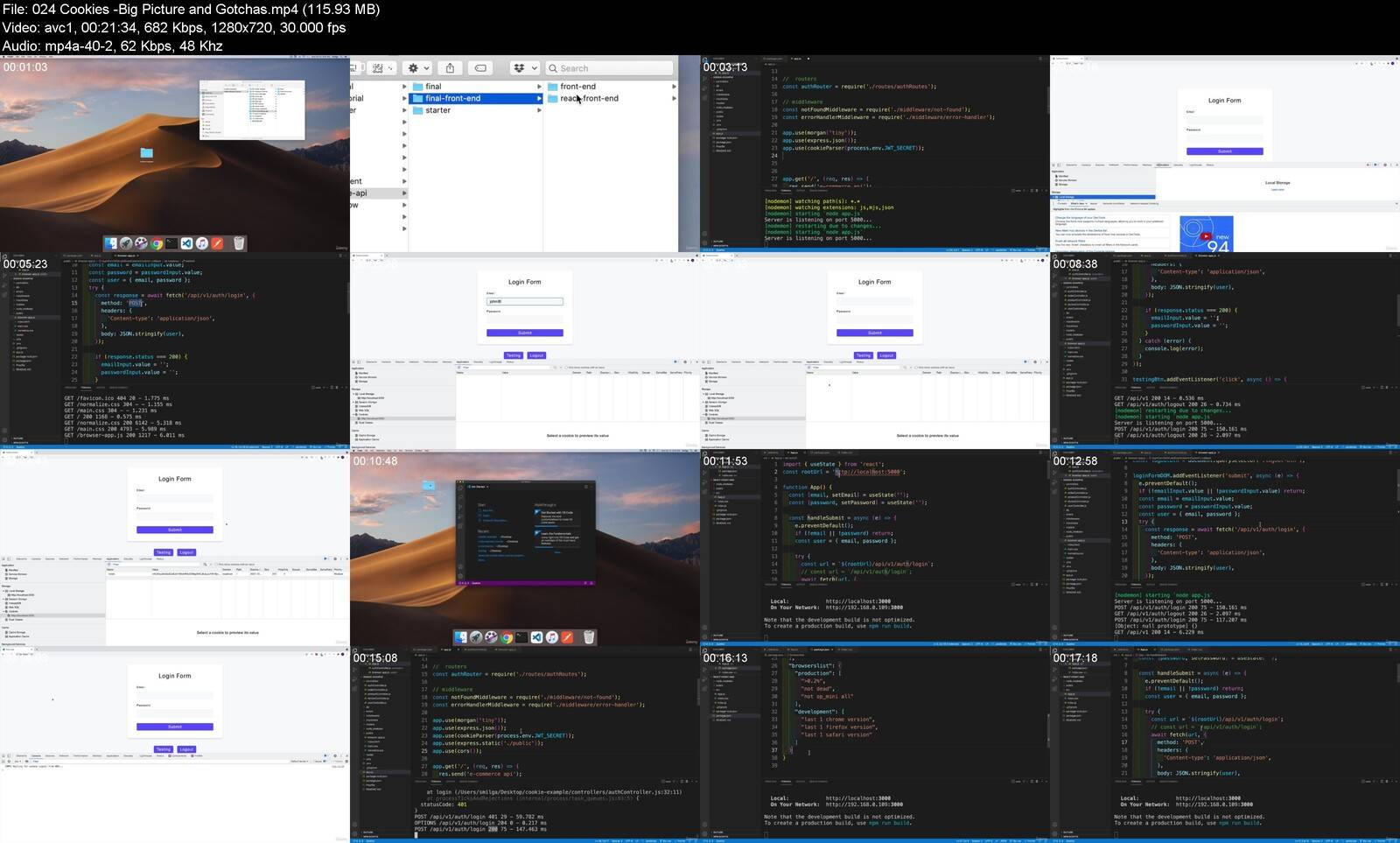Click 'console.log(error);' code line
Screen dimensions: 1400x843
click(x=1173, y=348)
